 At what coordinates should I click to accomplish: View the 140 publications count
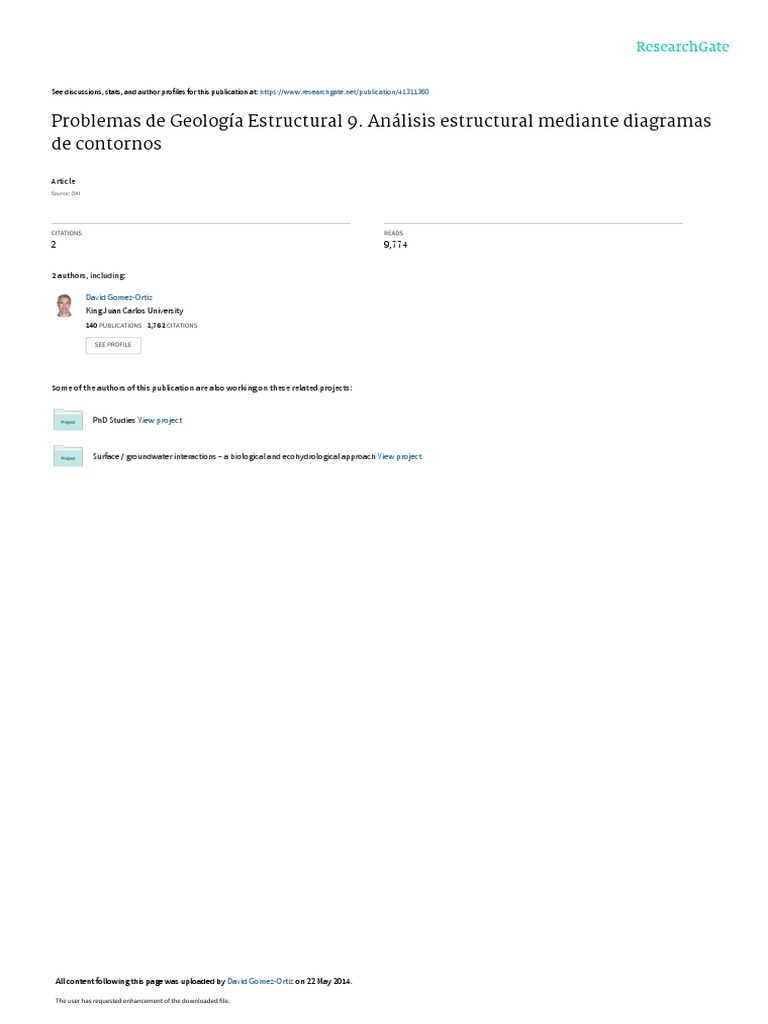point(114,325)
